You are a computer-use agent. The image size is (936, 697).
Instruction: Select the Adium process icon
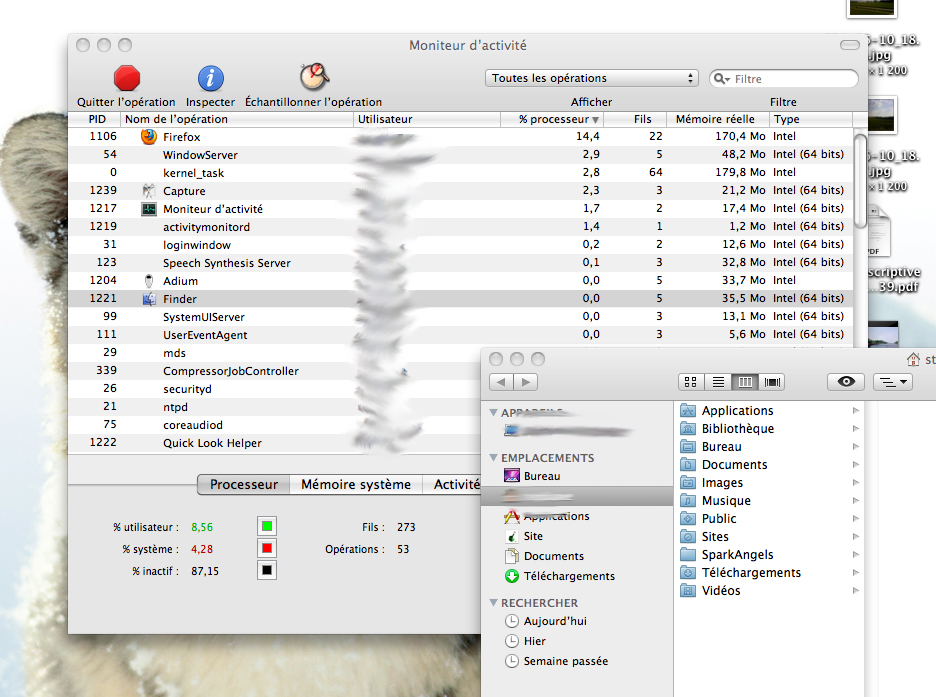[149, 281]
